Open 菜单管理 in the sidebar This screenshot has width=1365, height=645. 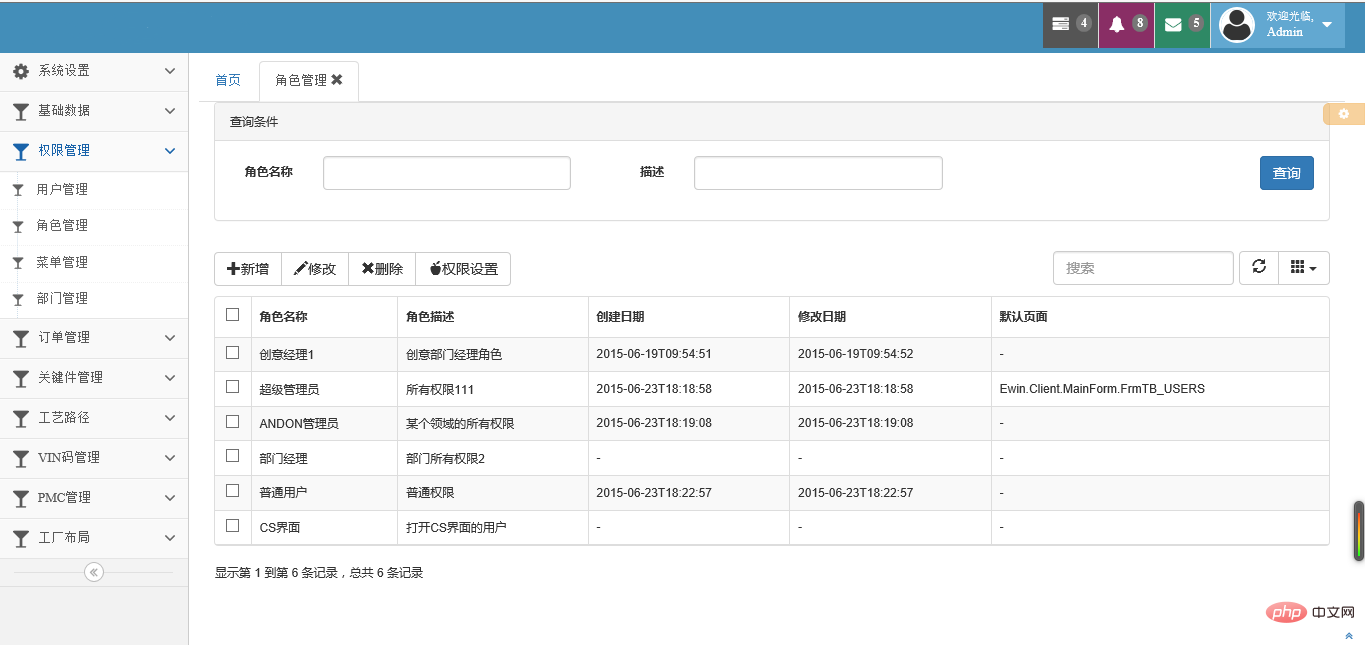click(x=62, y=263)
